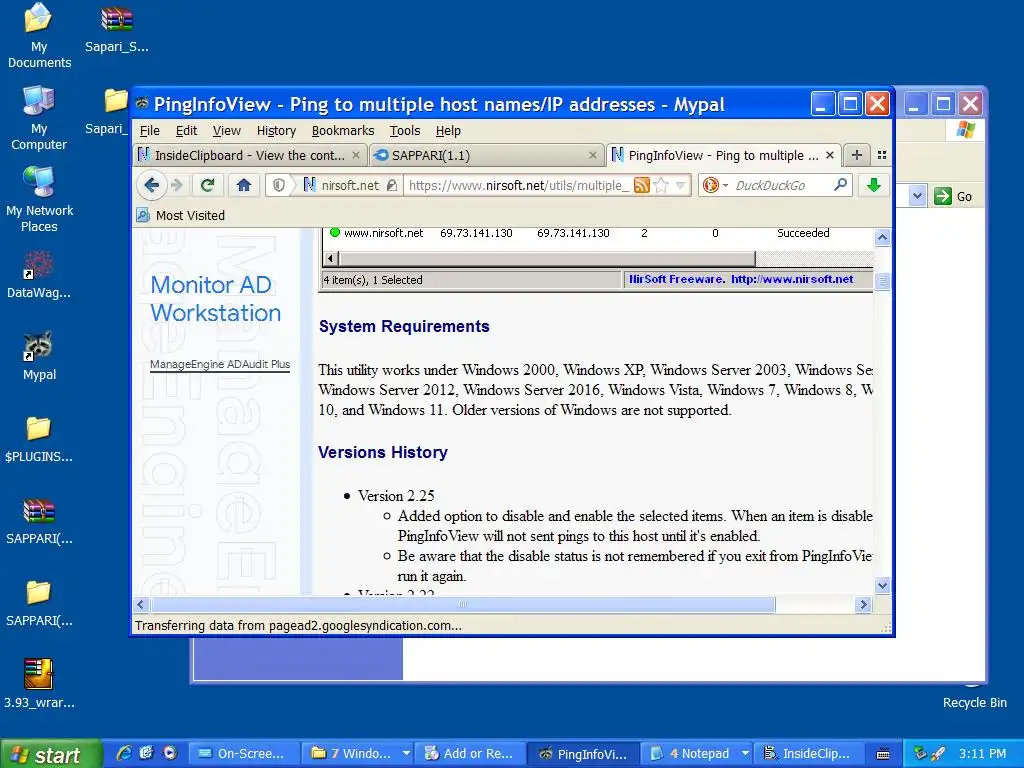Screen dimensions: 1024x768
Task: Click the Windows start button
Action: pyautogui.click(x=51, y=754)
